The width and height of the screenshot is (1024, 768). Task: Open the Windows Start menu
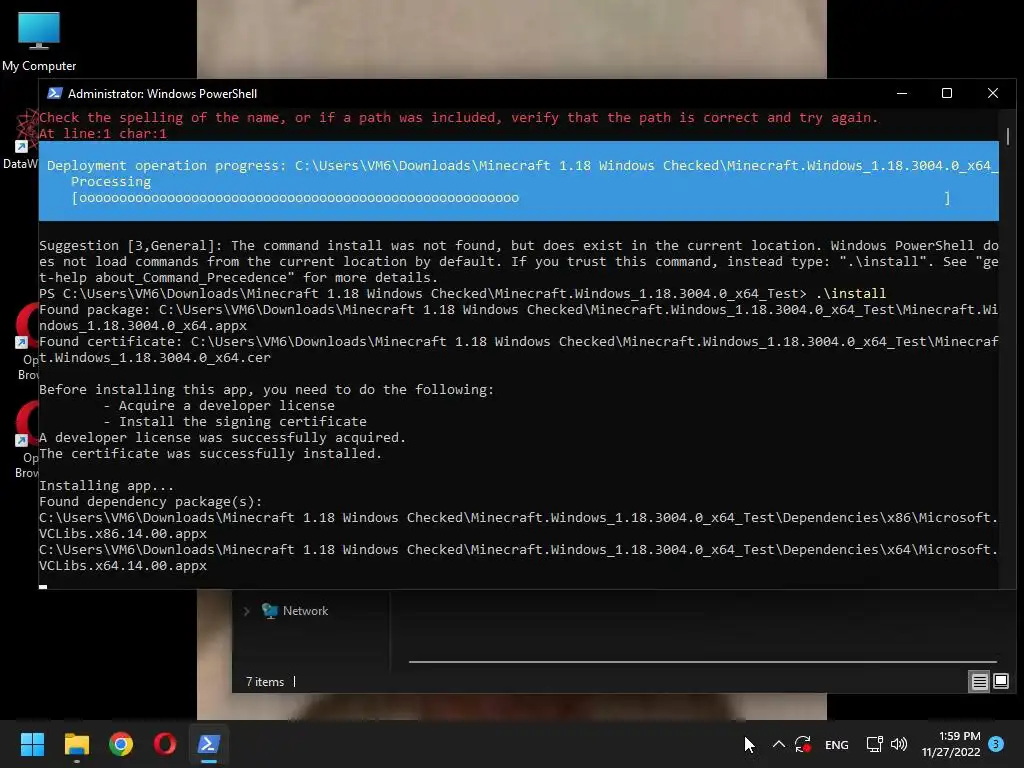pos(32,744)
